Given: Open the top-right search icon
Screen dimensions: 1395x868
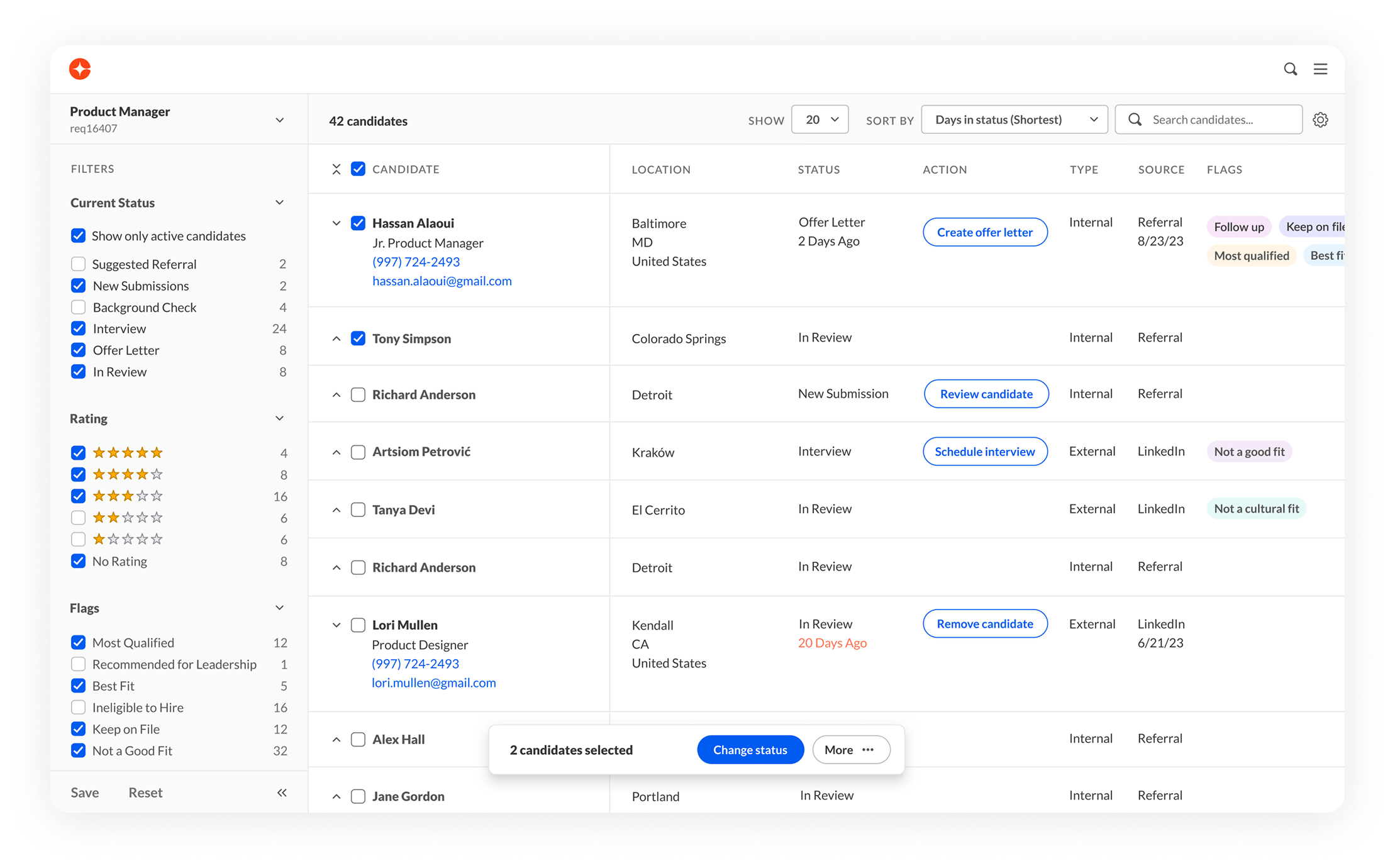Looking at the screenshot, I should [1290, 69].
